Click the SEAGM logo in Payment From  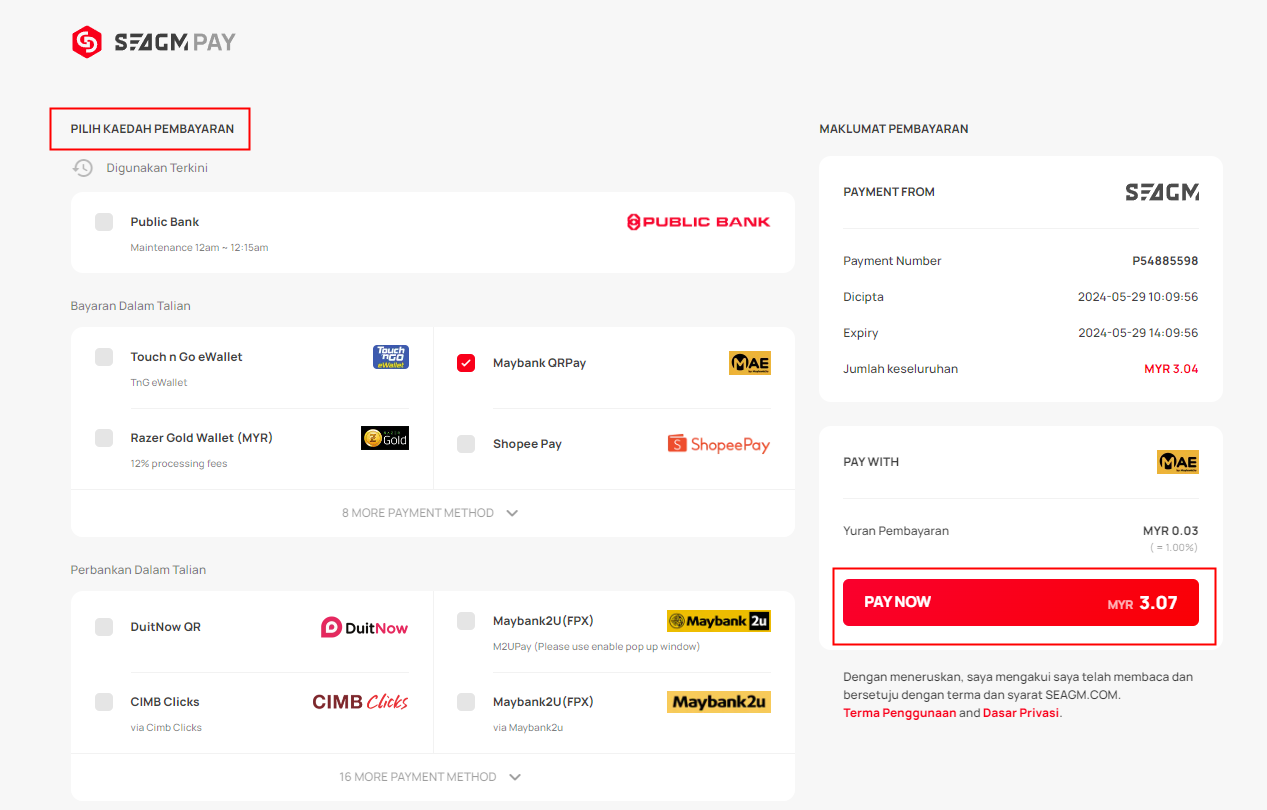[1162, 192]
